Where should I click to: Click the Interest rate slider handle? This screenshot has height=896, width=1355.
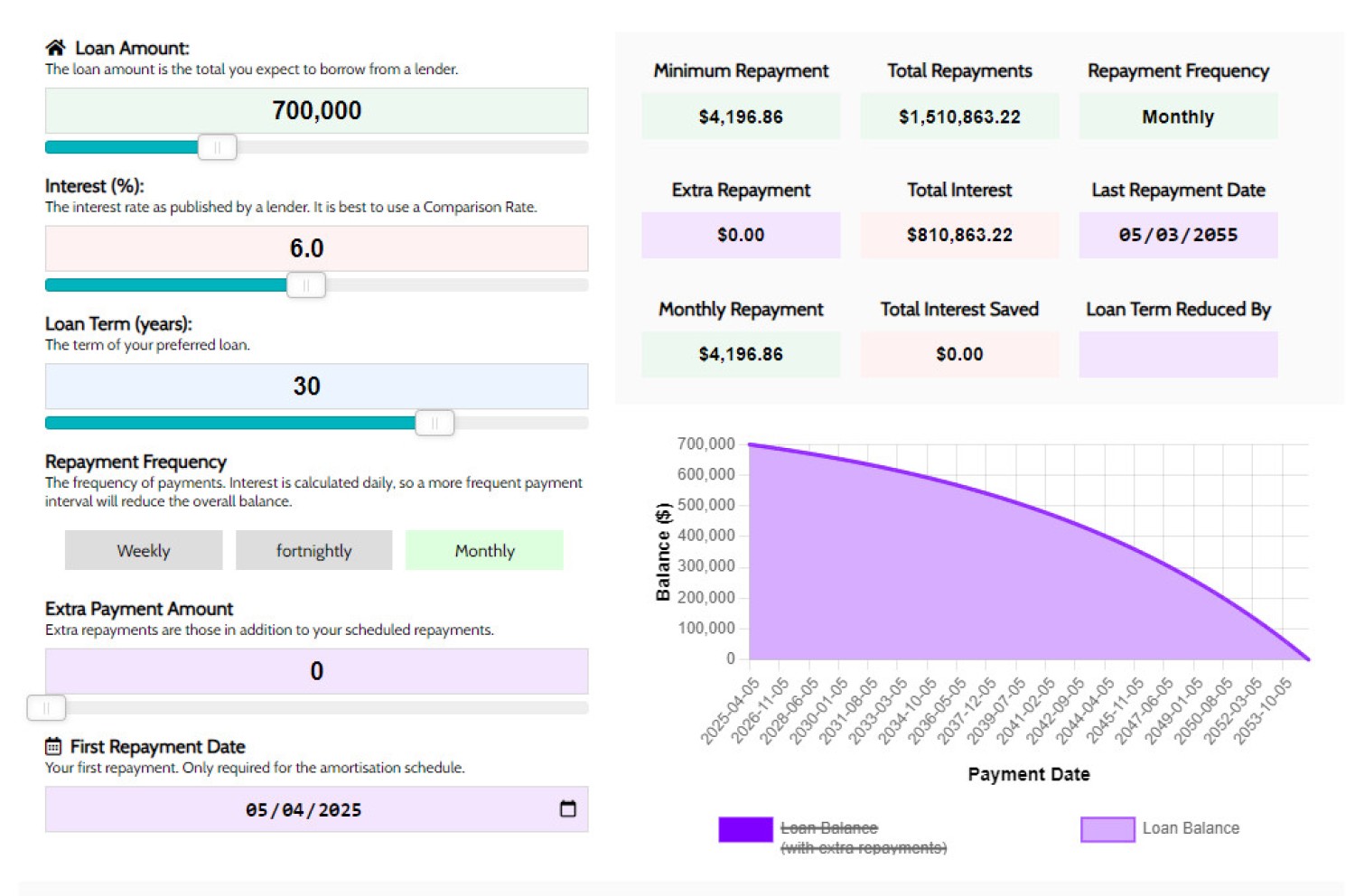tap(305, 285)
